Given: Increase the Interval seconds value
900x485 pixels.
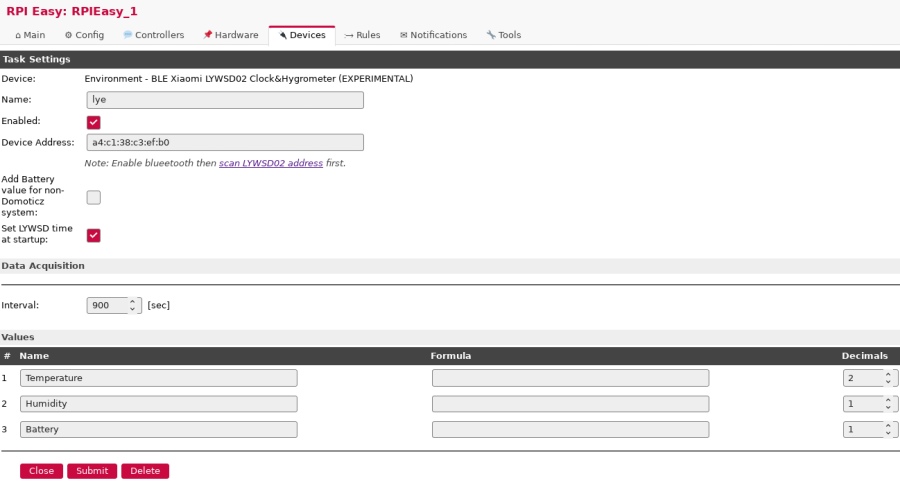Looking at the screenshot, I should tap(133, 301).
